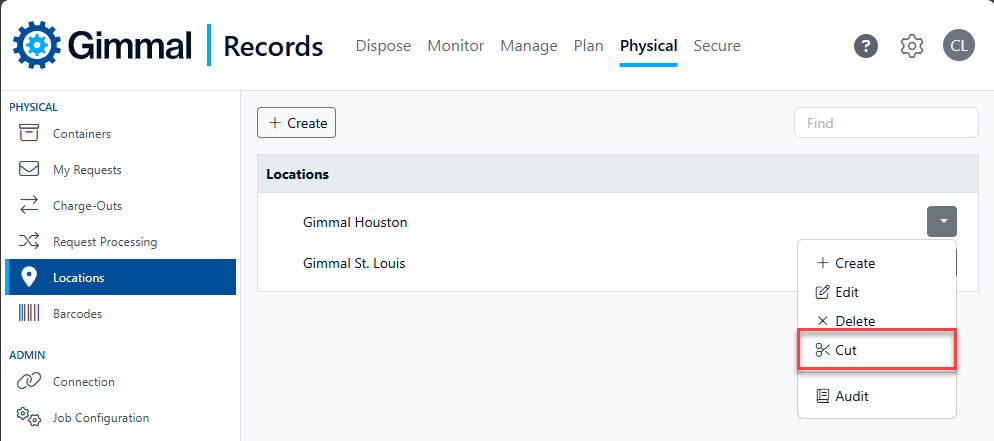
Task: Select the Containers box icon in sidebar
Action: 29,133
